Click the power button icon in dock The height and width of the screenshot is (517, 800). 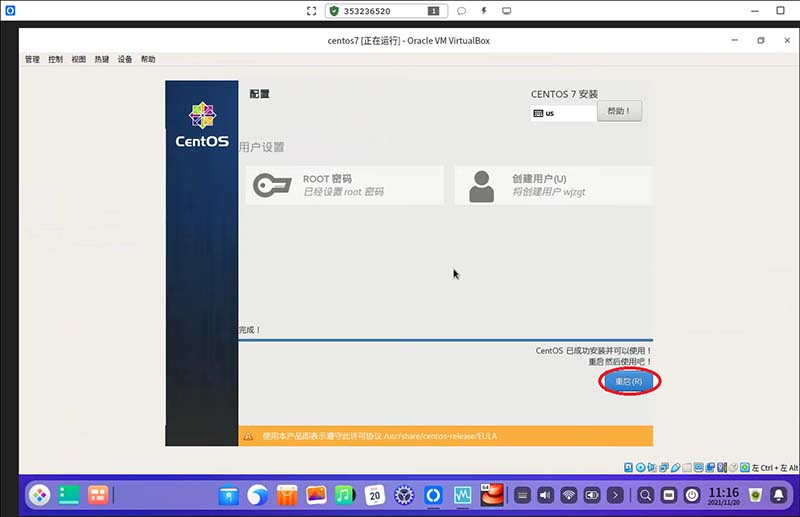tap(692, 495)
